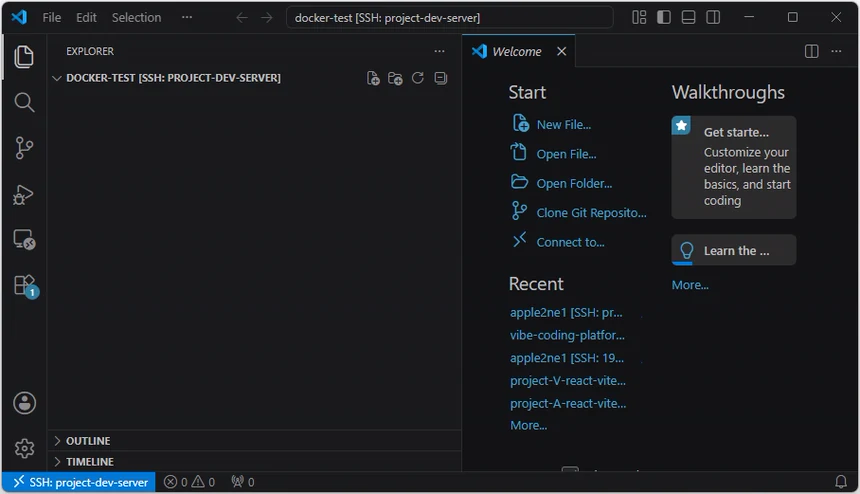Refresh the Explorer file tree

(417, 78)
